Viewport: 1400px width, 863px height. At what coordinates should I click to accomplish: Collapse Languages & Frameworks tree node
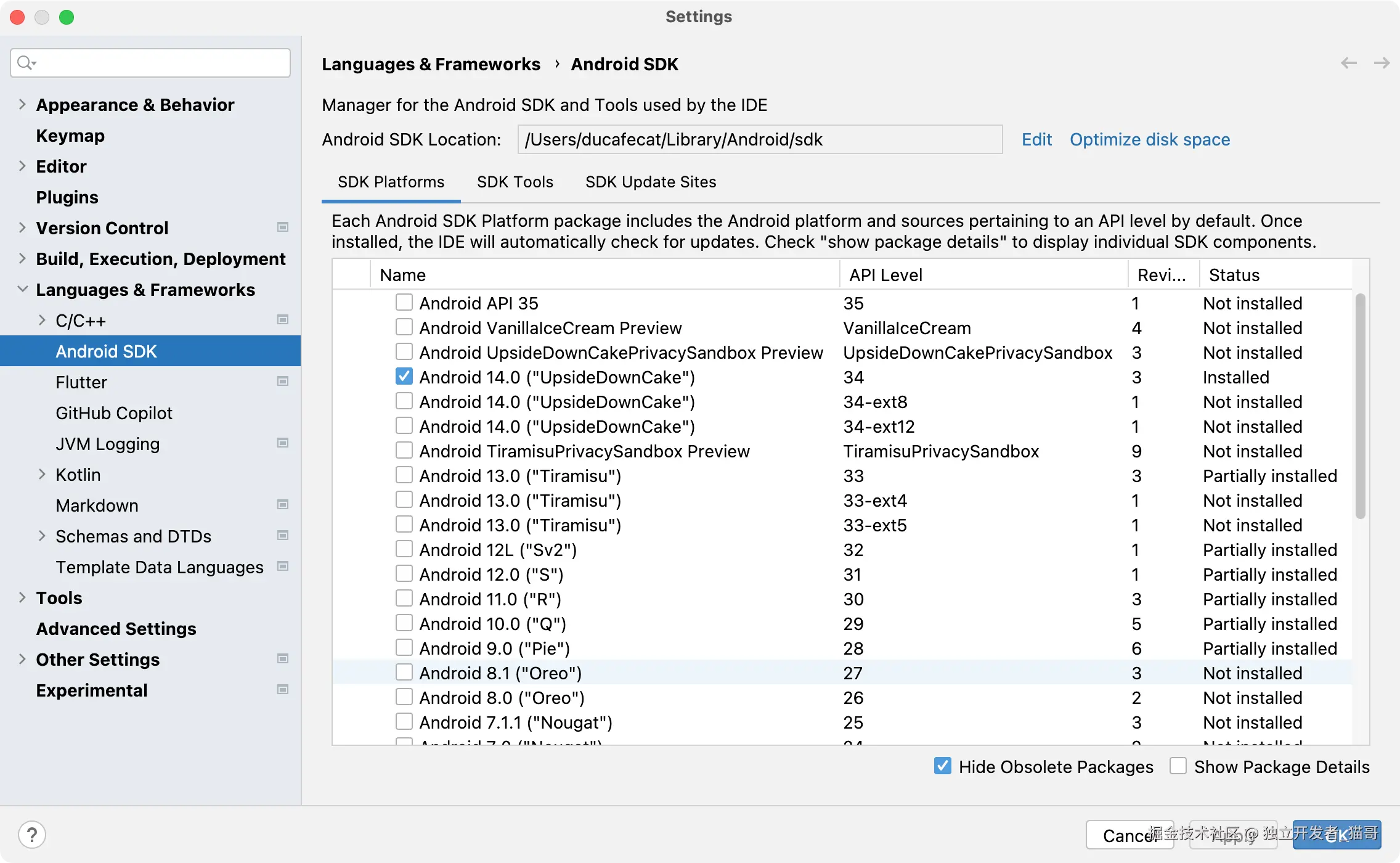[22, 289]
